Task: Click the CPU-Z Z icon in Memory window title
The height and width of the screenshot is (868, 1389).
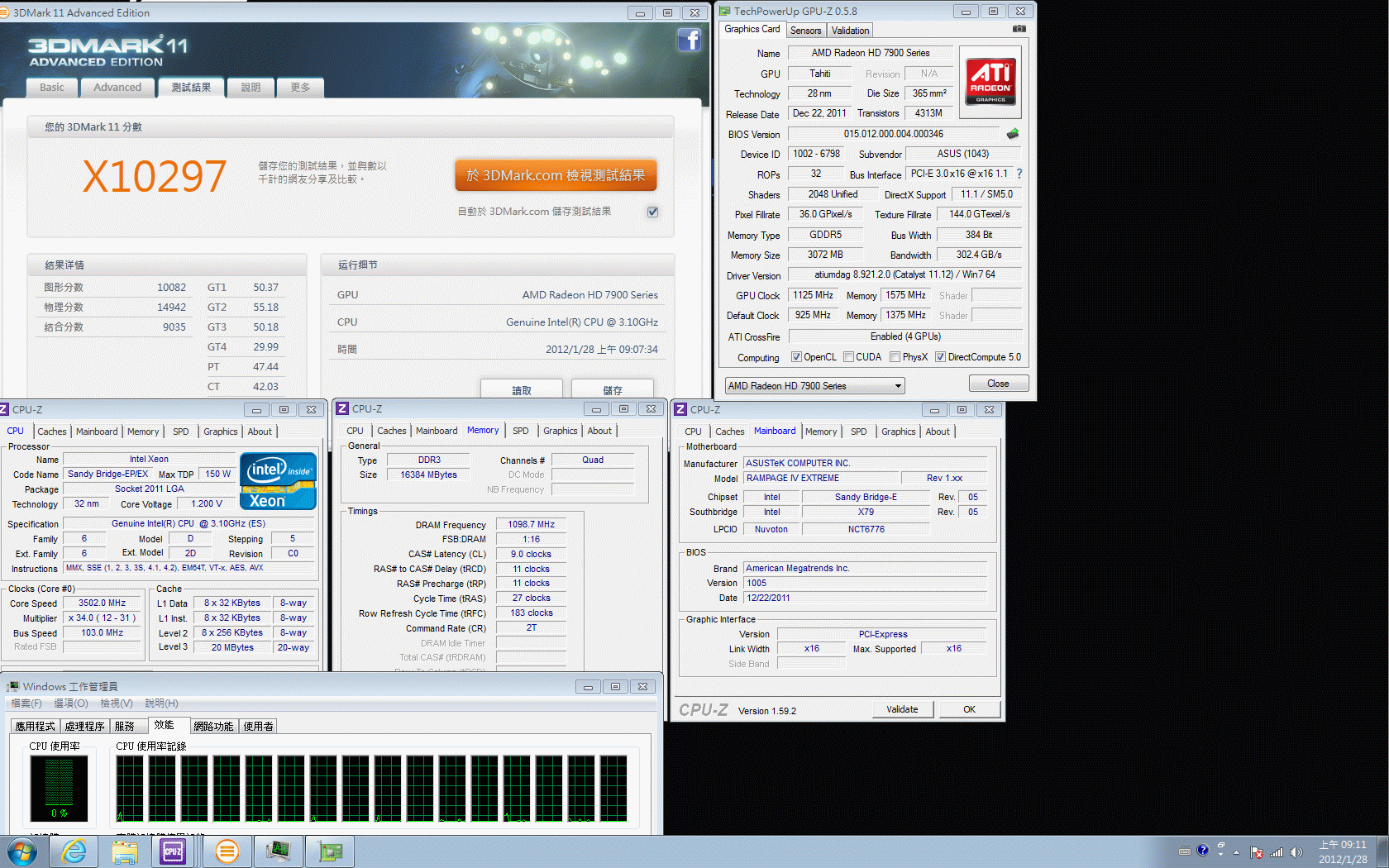Action: 343,408
